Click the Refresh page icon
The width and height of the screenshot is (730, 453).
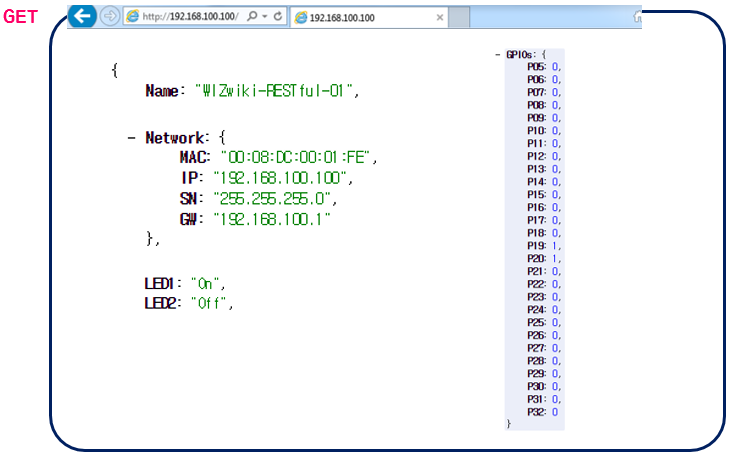[x=278, y=17]
